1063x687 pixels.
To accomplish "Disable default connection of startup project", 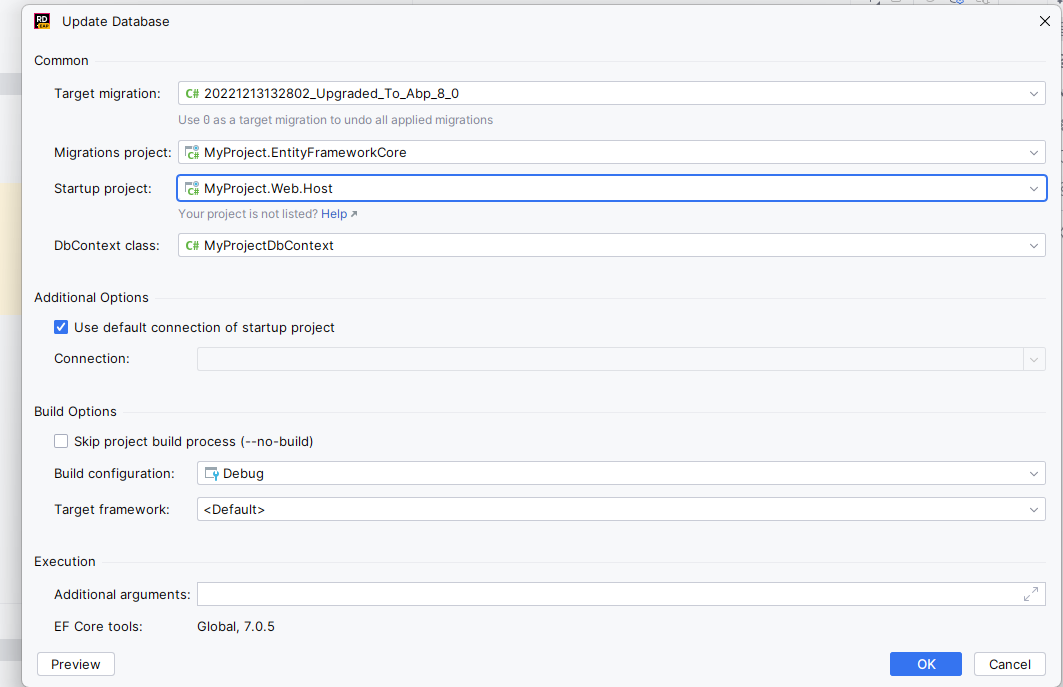I will [x=61, y=327].
